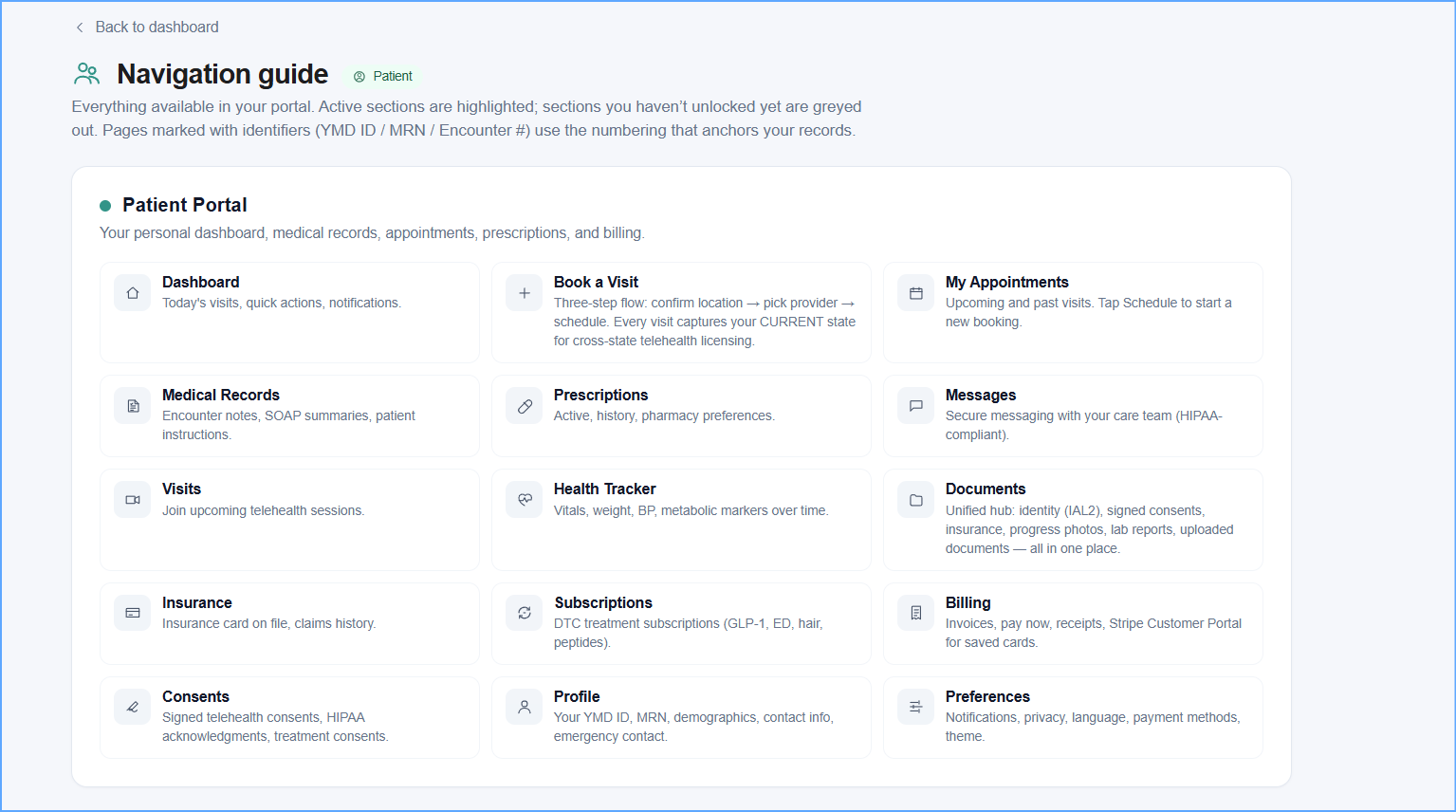Open My Appointments card title
This screenshot has height=812, width=1456.
tap(1007, 282)
